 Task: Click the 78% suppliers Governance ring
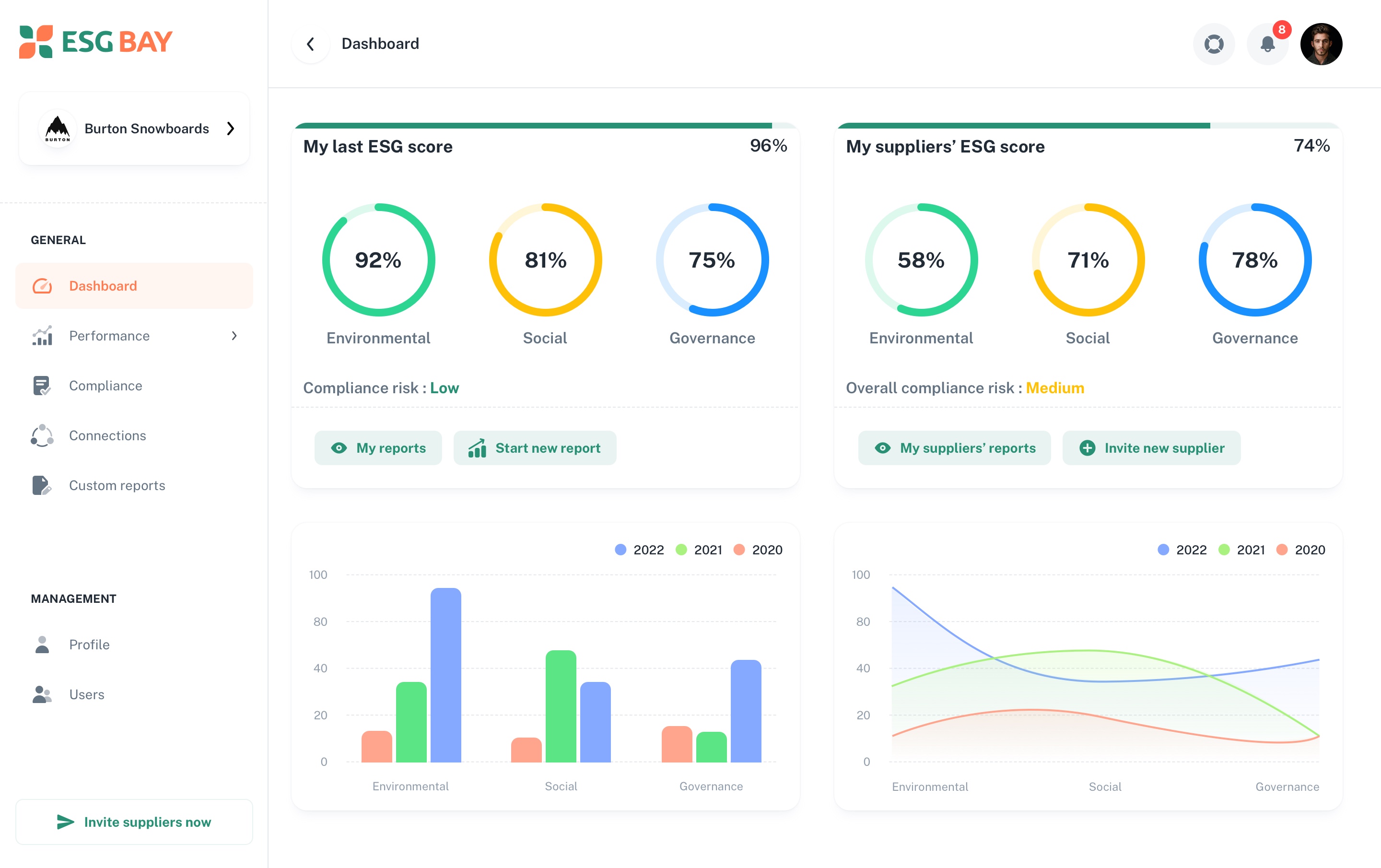(1255, 260)
